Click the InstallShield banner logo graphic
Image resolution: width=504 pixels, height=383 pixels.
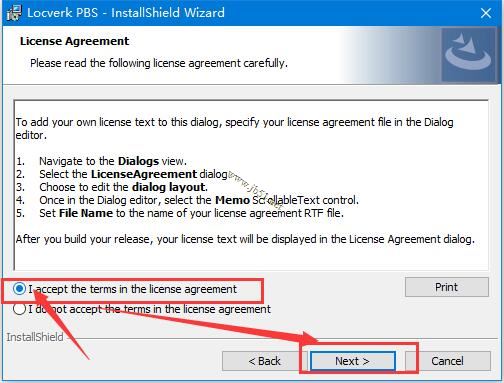click(470, 55)
